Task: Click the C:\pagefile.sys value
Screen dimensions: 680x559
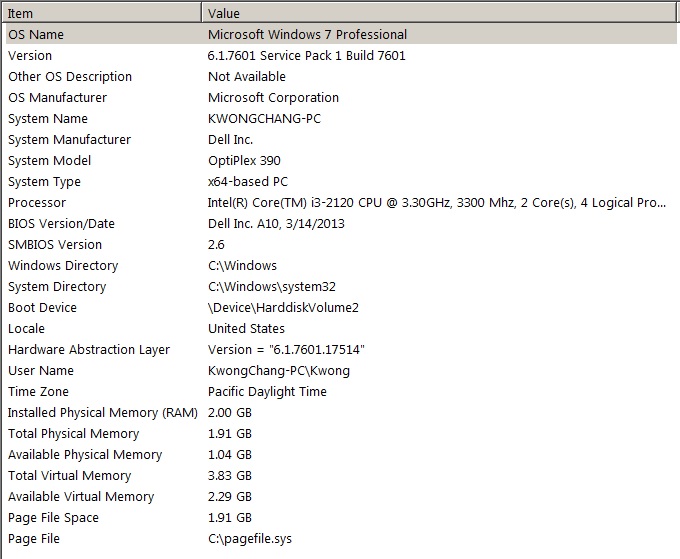Action: [x=250, y=539]
